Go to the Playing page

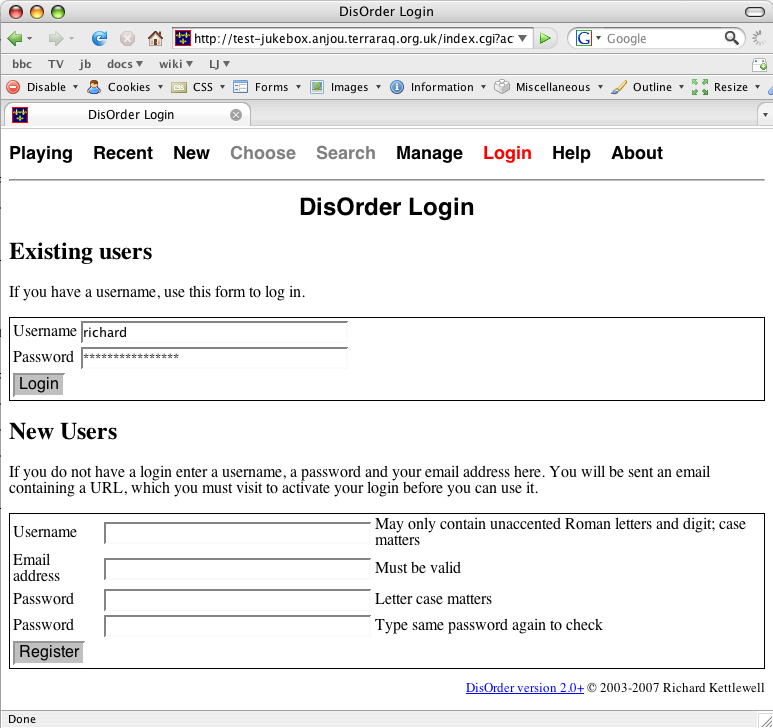tap(41, 153)
